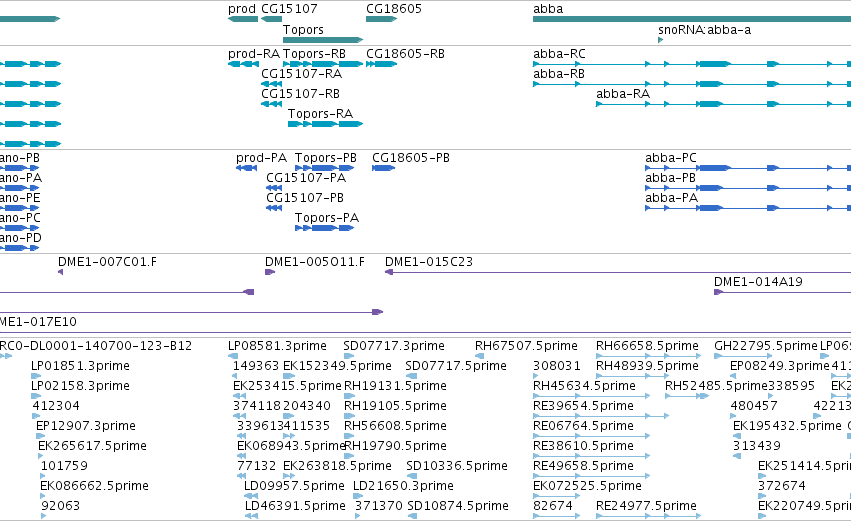851x521 pixels.
Task: Select the LP02158.3prime EST label
Action: click(80, 386)
